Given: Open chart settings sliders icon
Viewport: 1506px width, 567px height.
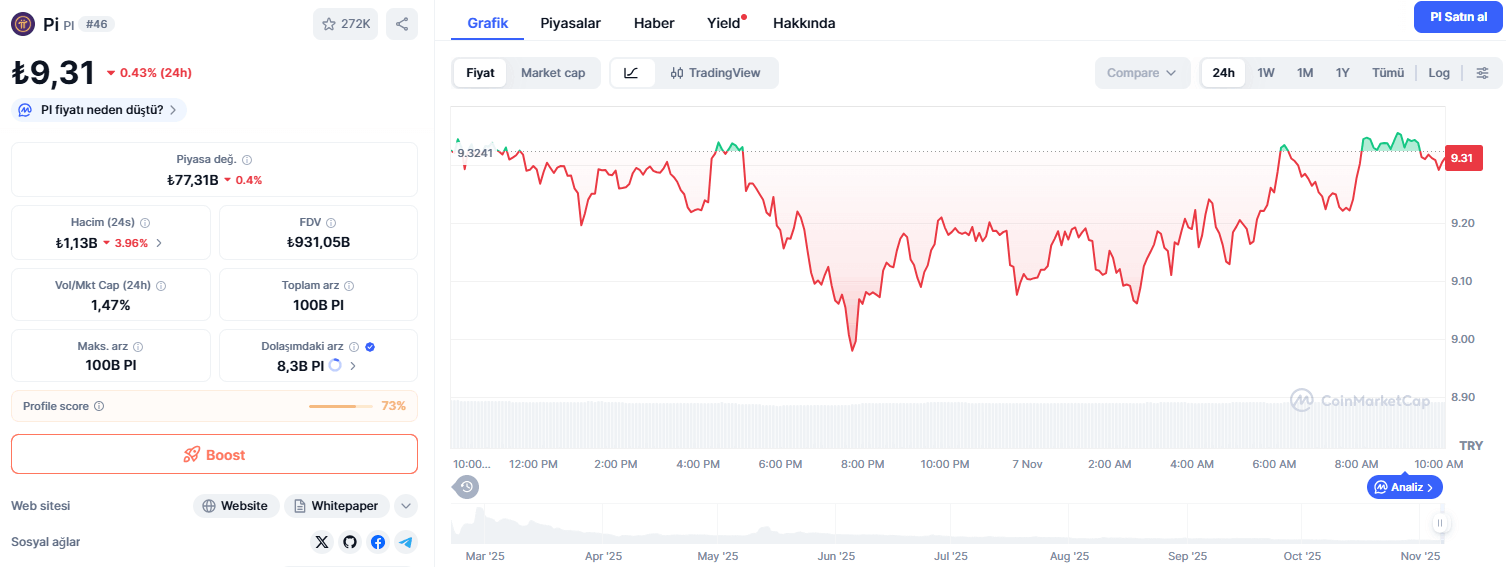Looking at the screenshot, I should coord(1483,73).
